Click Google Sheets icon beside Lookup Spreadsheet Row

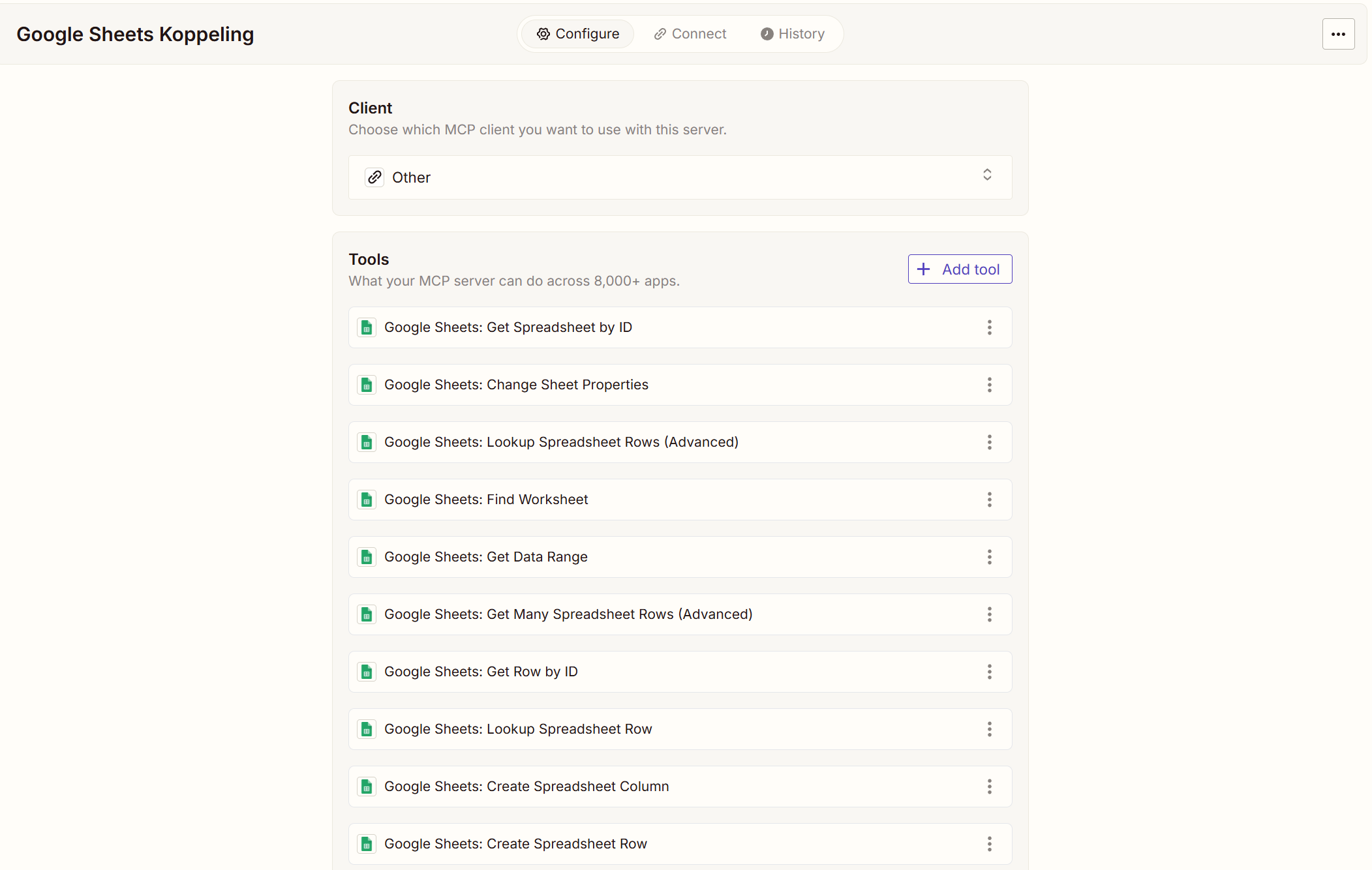[367, 729]
